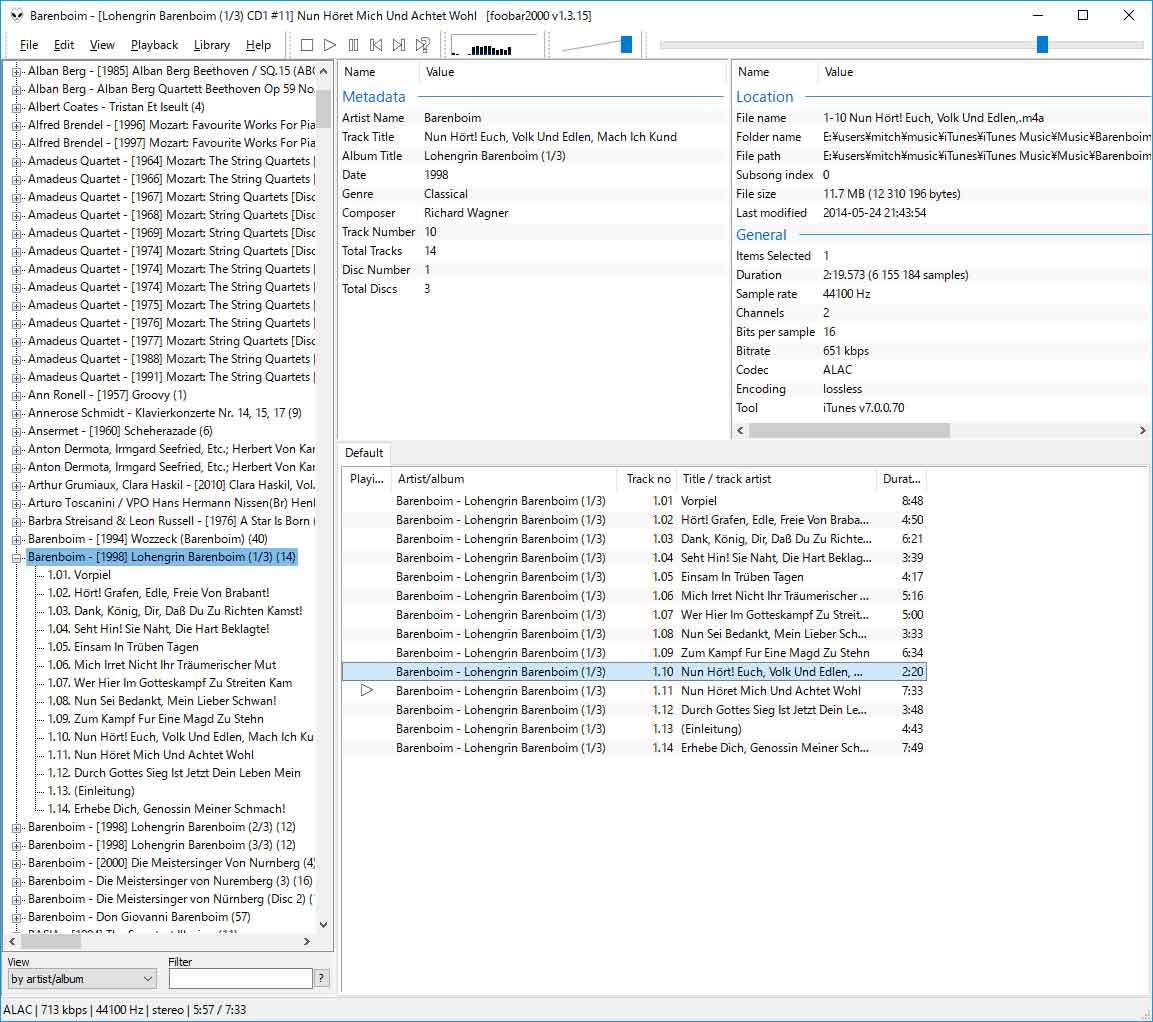Click Composer value Richard Wagner

pyautogui.click(x=466, y=213)
